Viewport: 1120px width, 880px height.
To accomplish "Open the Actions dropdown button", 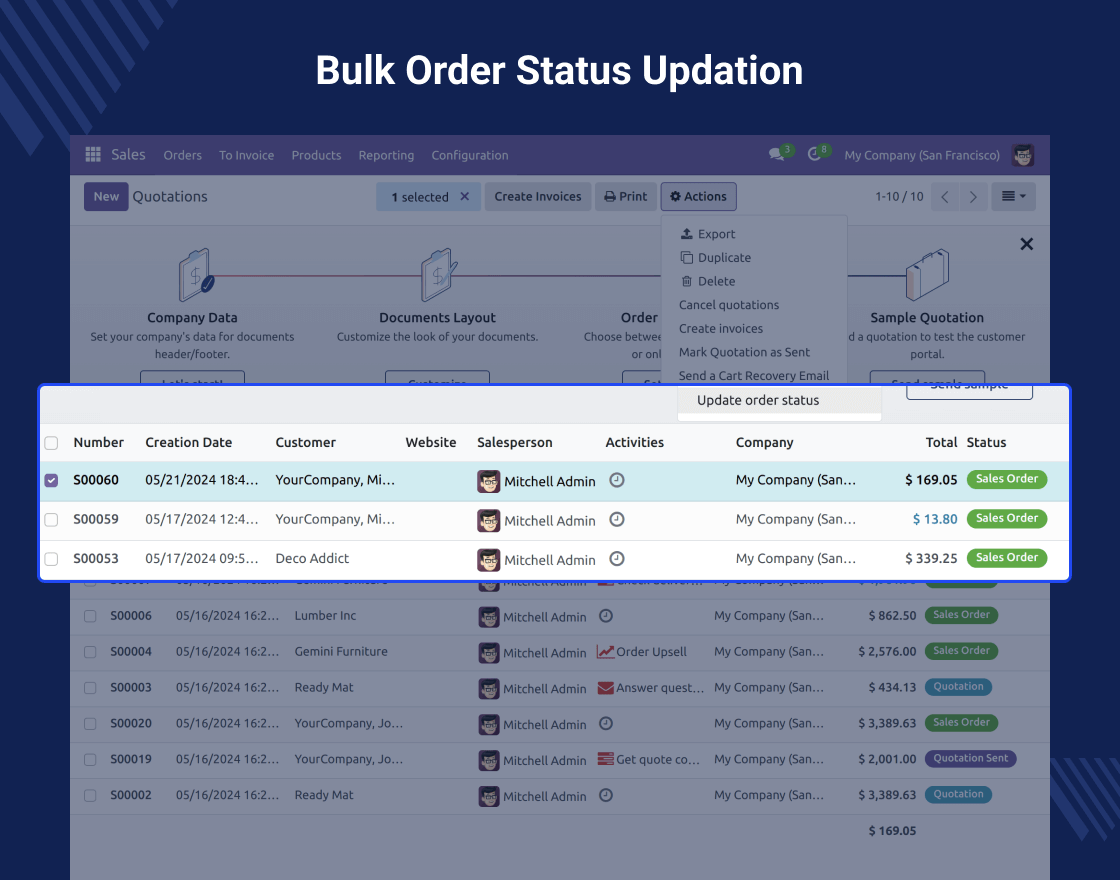I will [x=699, y=196].
